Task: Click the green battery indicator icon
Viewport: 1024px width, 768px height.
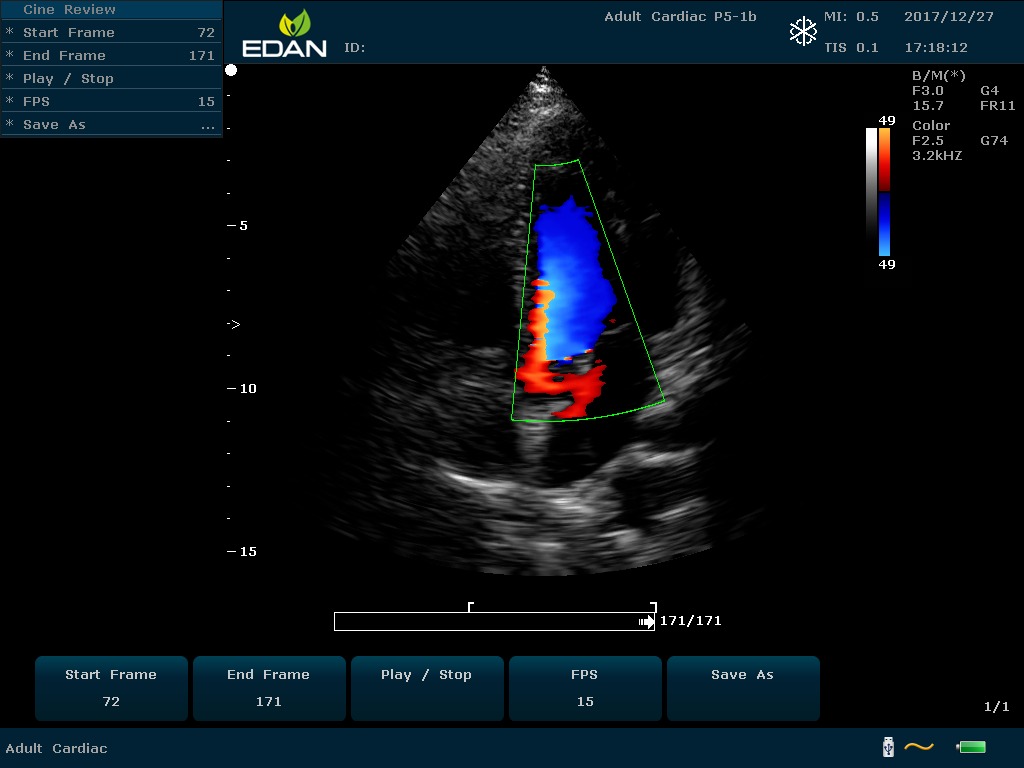Action: [x=971, y=746]
